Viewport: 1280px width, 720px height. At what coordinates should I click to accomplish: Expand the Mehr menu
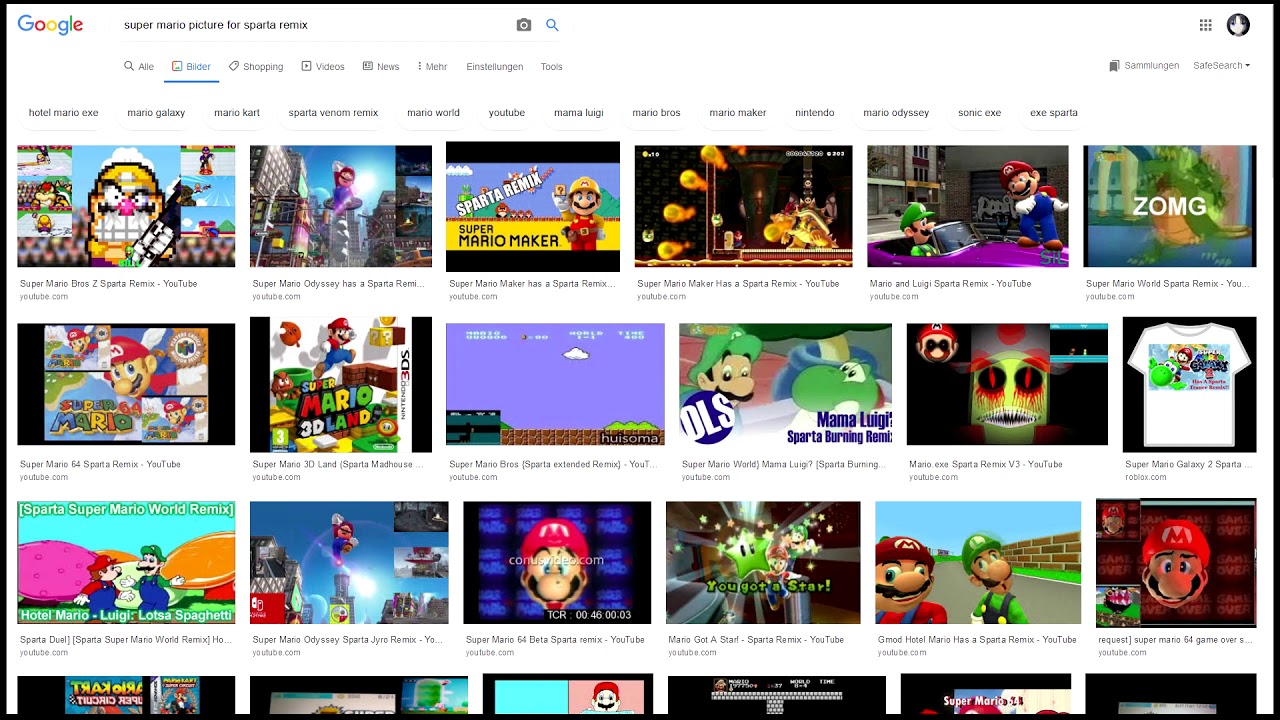point(432,67)
